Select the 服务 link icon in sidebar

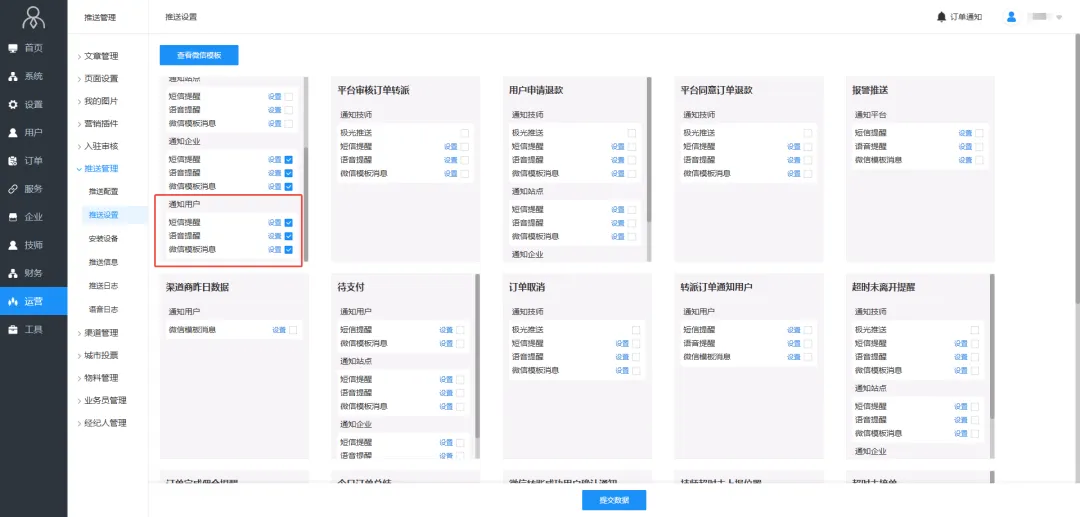(13, 188)
